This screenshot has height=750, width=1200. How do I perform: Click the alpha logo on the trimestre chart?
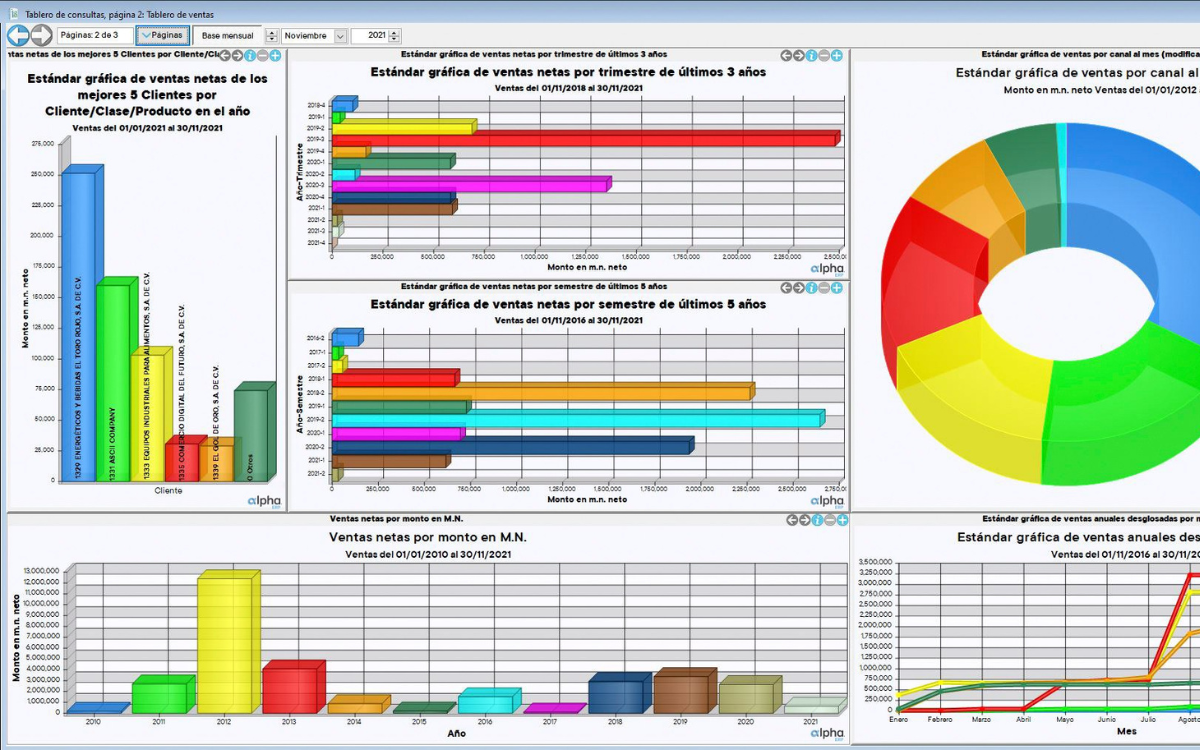point(829,268)
